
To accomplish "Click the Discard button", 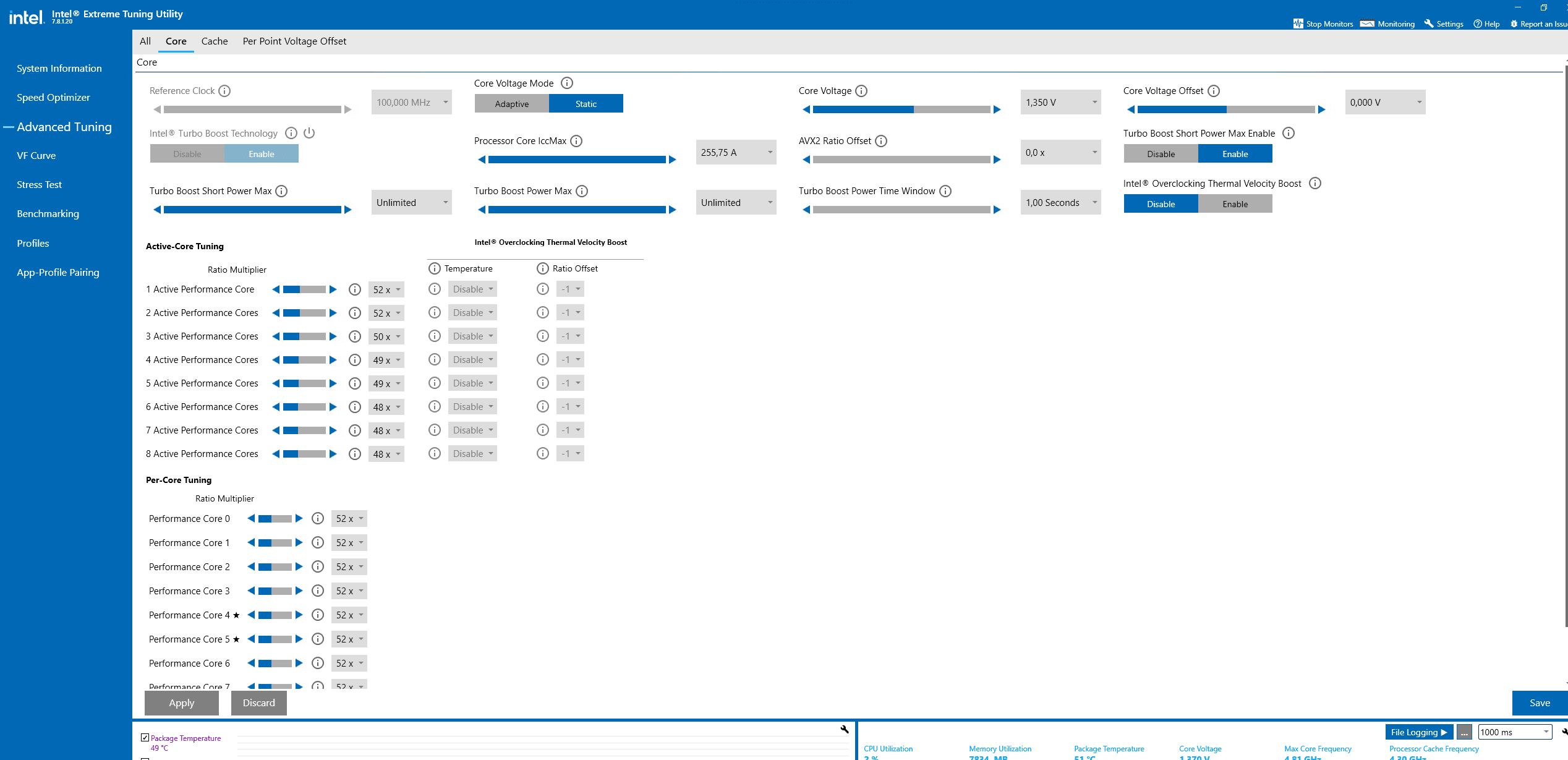I will tap(259, 702).
